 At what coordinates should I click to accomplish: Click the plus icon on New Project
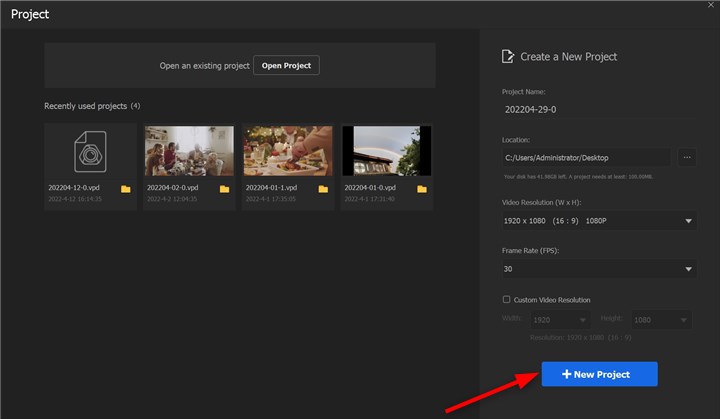[566, 374]
